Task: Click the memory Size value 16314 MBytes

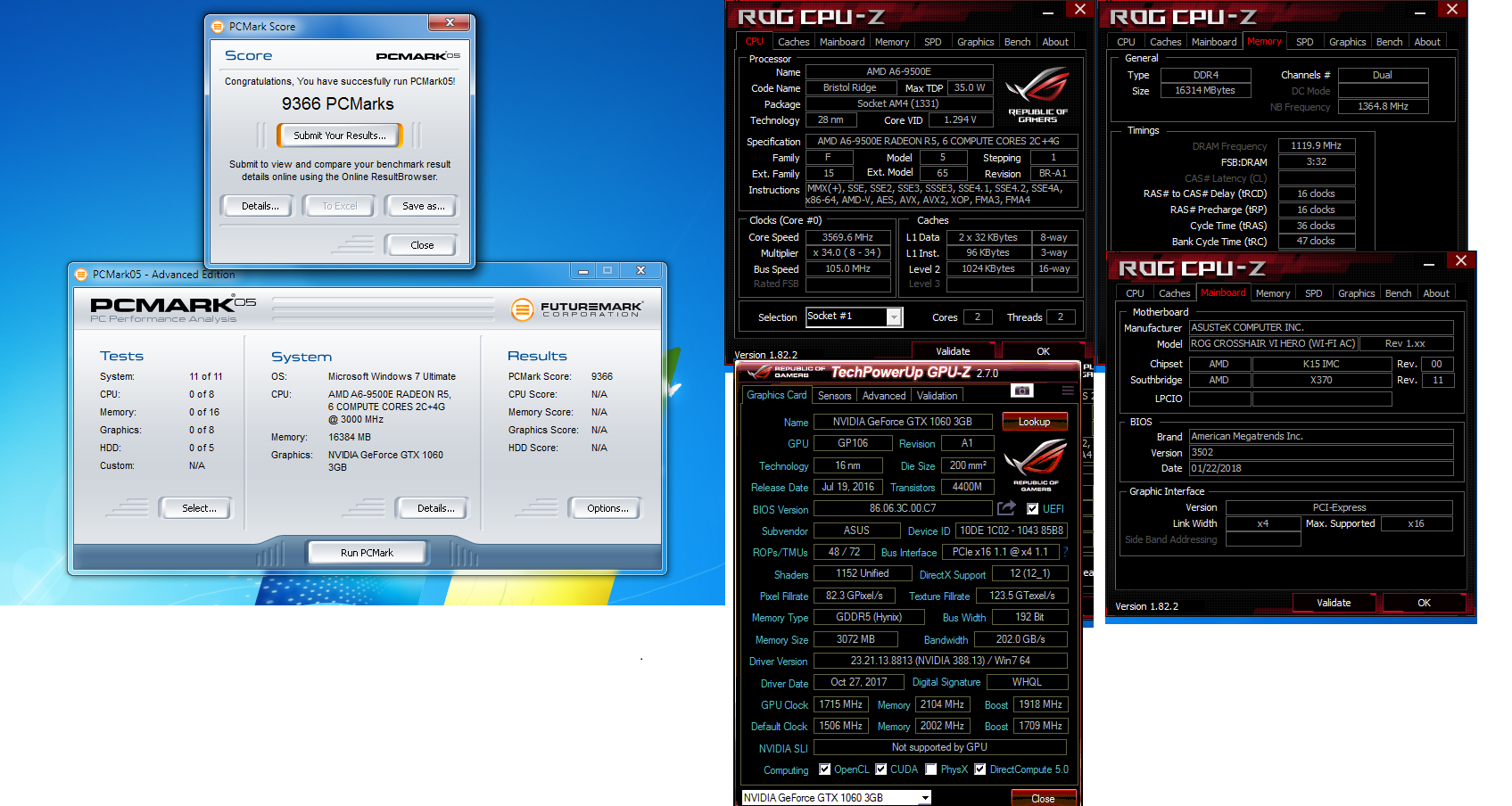Action: [1205, 90]
